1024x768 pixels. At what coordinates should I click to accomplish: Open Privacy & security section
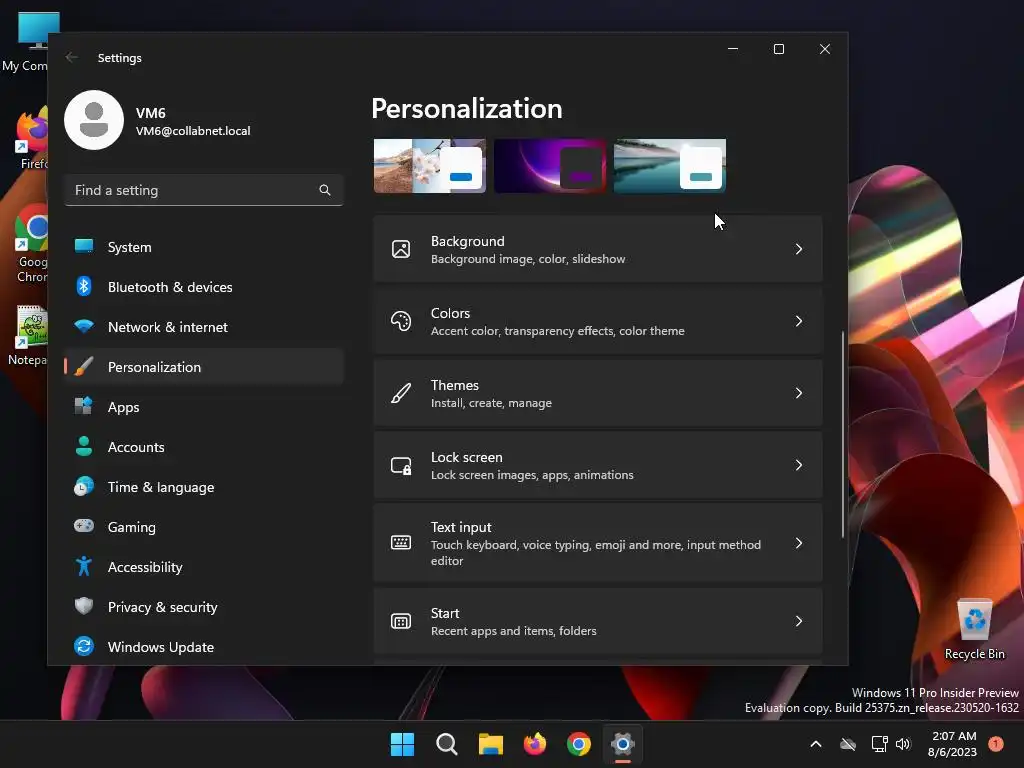click(x=204, y=607)
